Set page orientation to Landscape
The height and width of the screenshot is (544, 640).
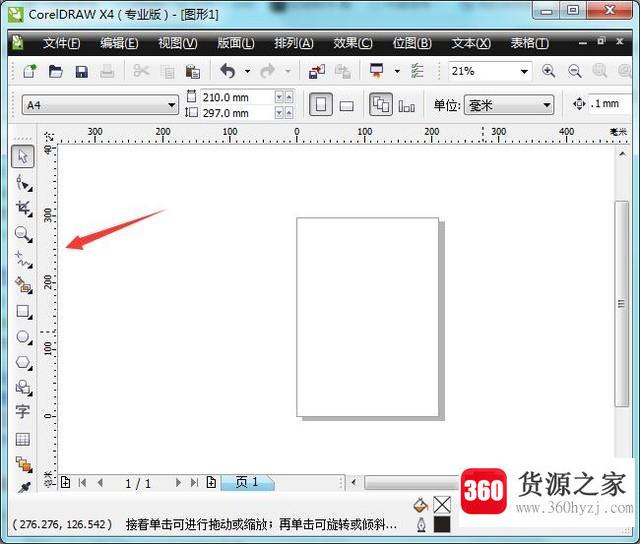(347, 106)
